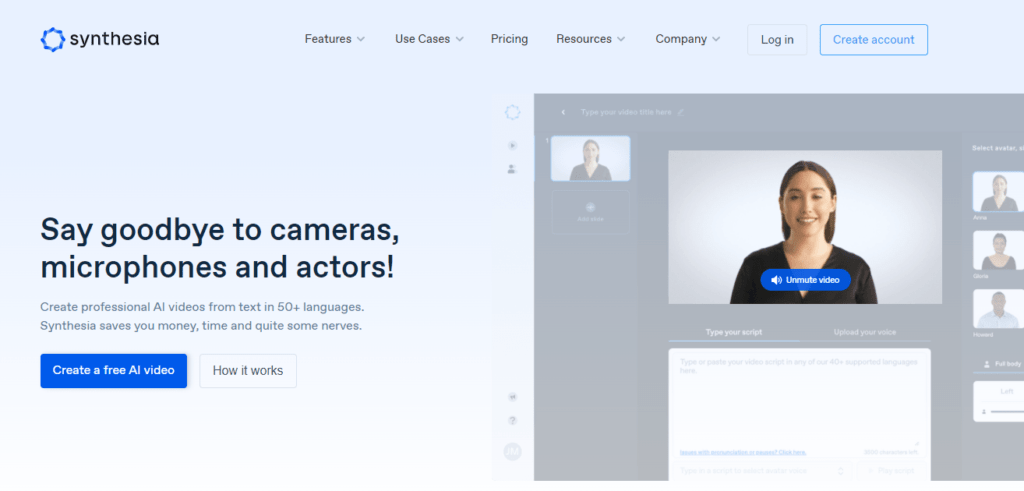Click the back arrow beside the video title
Image resolution: width=1024 pixels, height=491 pixels.
563,112
